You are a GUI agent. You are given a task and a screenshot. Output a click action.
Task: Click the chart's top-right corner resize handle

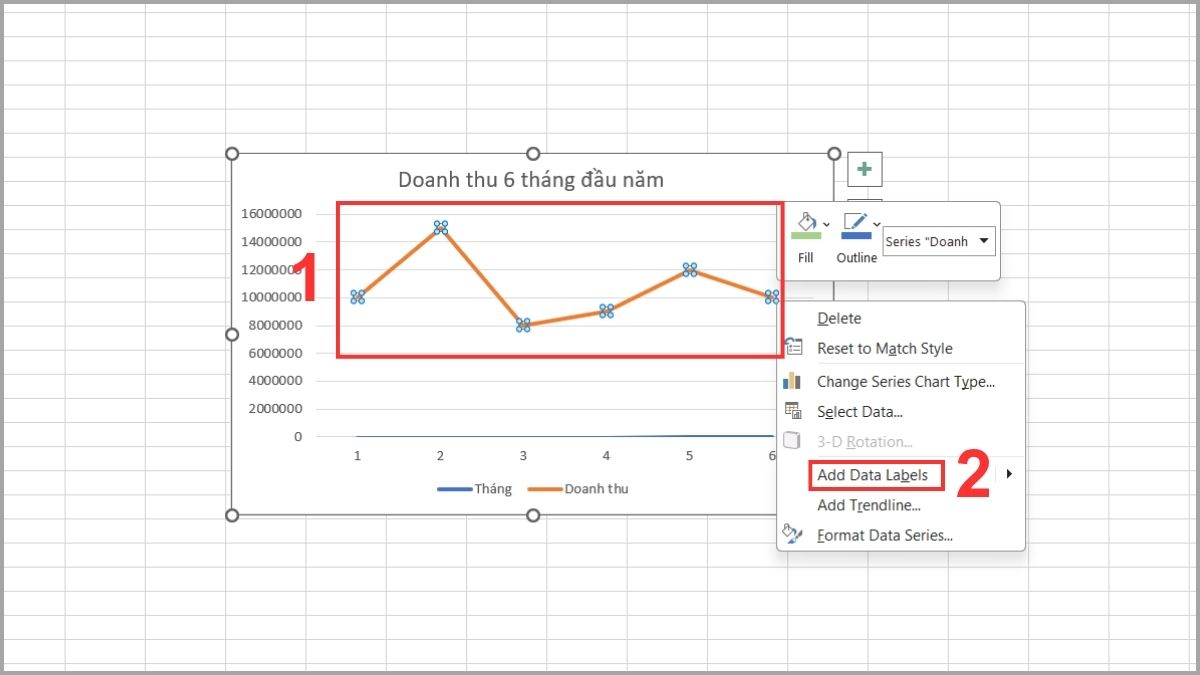pos(834,153)
